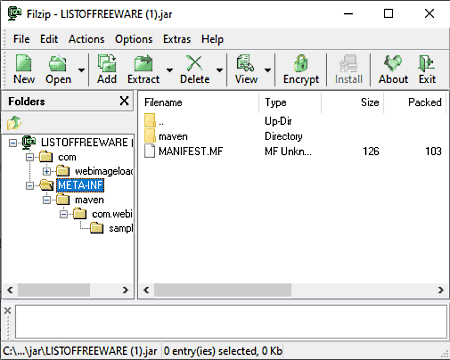Click the empty message log field
Screen dimensions: 450x360
(x=231, y=322)
